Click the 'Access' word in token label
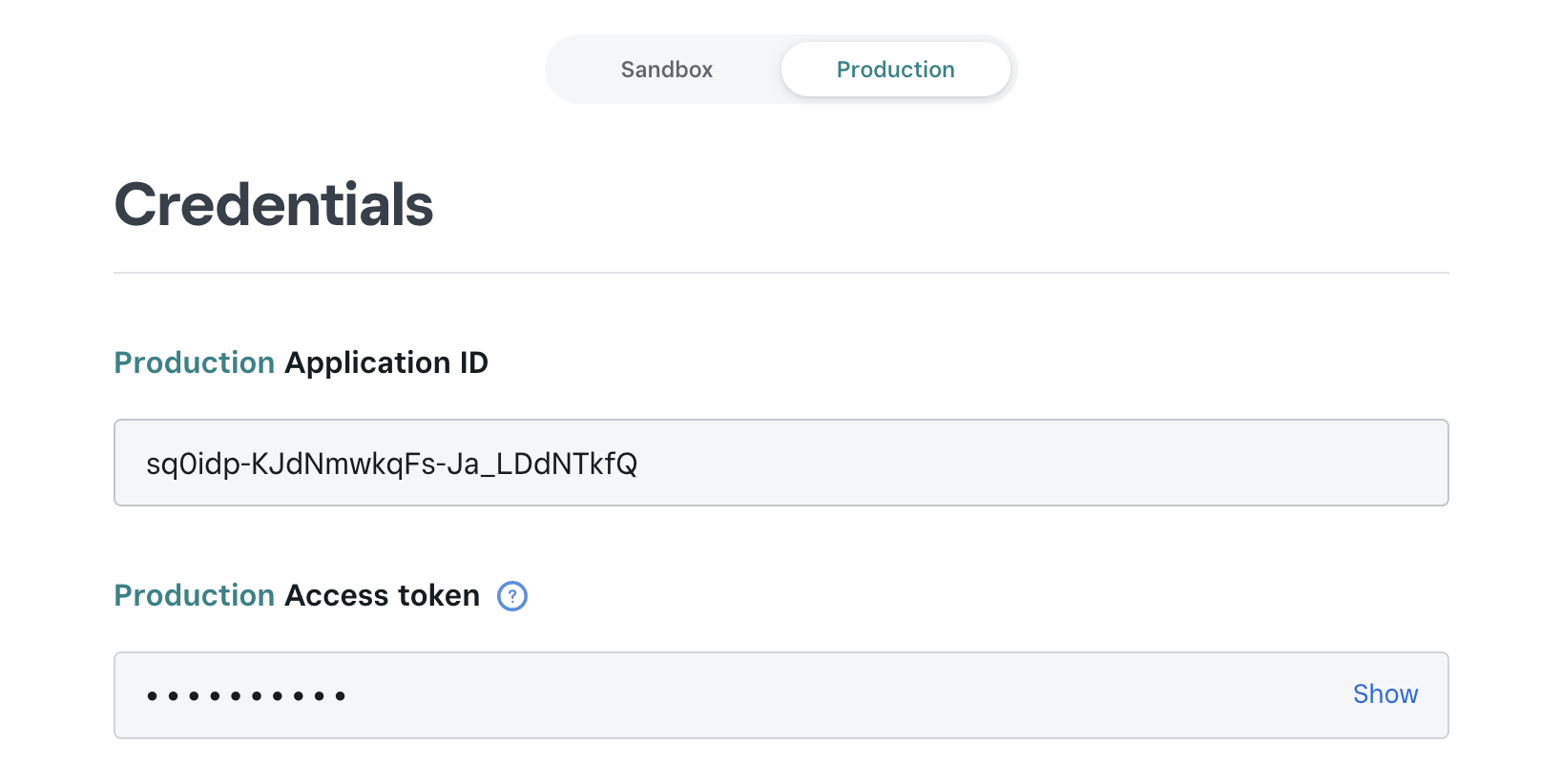Image resolution: width=1561 pixels, height=784 pixels. click(x=337, y=596)
